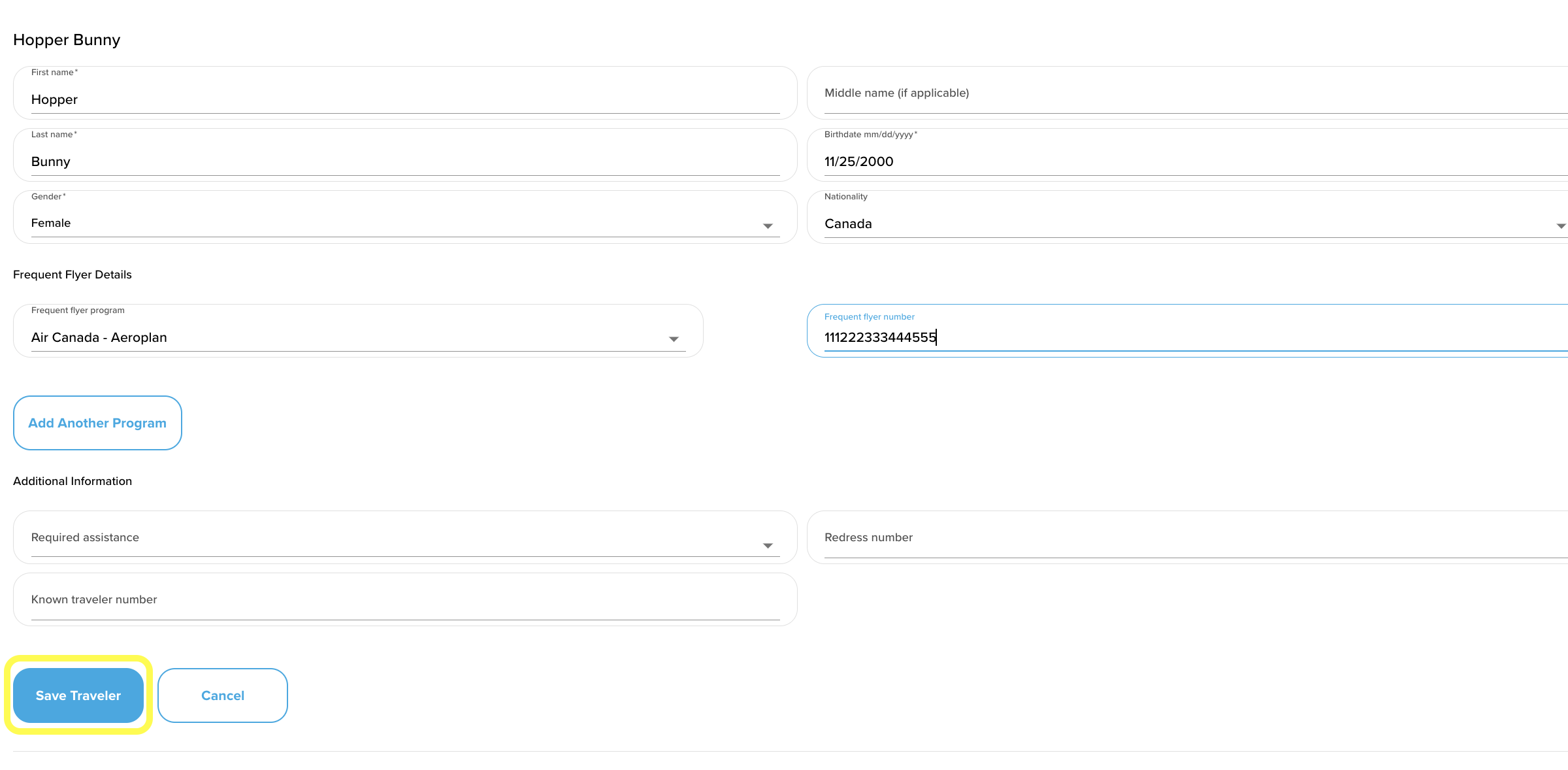This screenshot has width=1568, height=770.
Task: Select the Female gender value
Action: (51, 223)
